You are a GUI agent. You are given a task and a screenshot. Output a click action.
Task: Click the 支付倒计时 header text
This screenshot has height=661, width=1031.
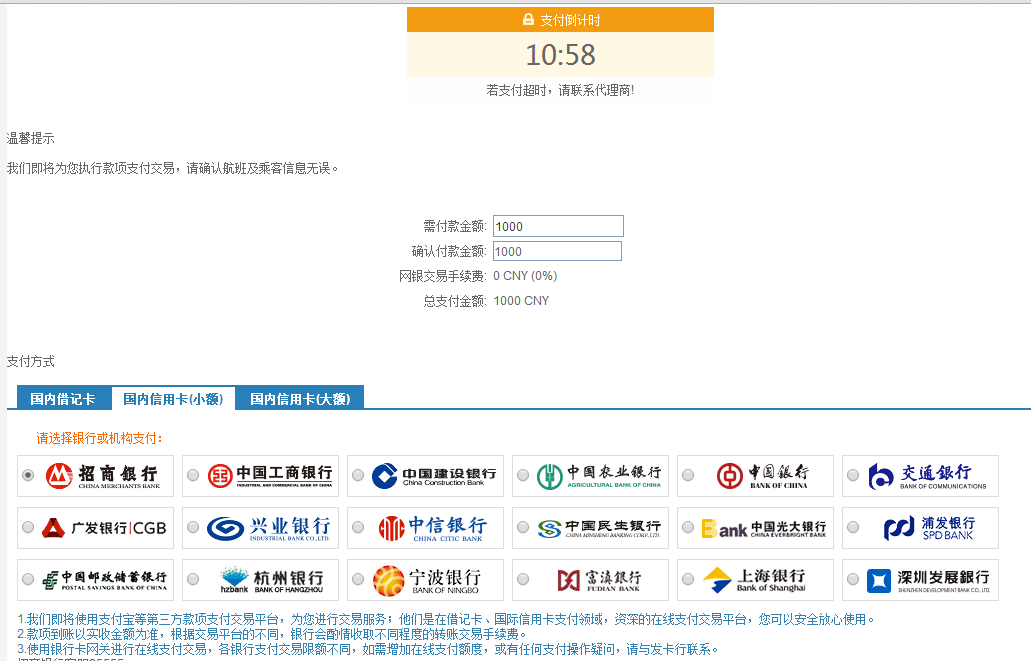point(570,20)
